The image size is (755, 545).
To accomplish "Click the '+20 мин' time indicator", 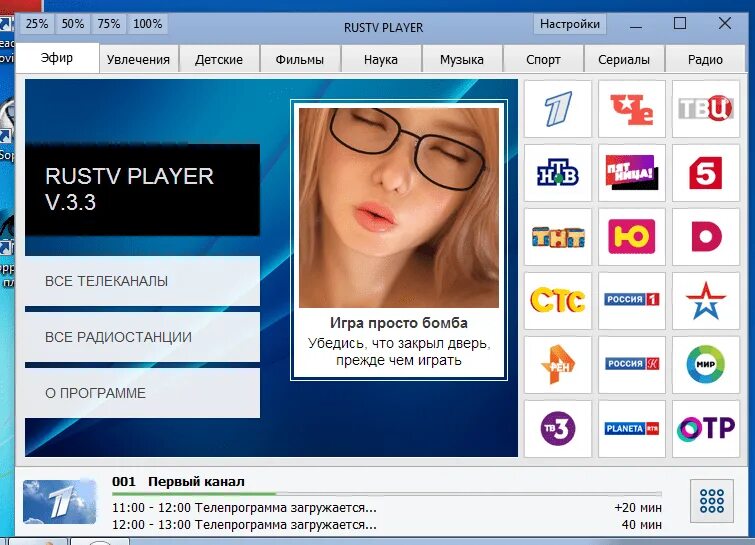I will pyautogui.click(x=638, y=508).
